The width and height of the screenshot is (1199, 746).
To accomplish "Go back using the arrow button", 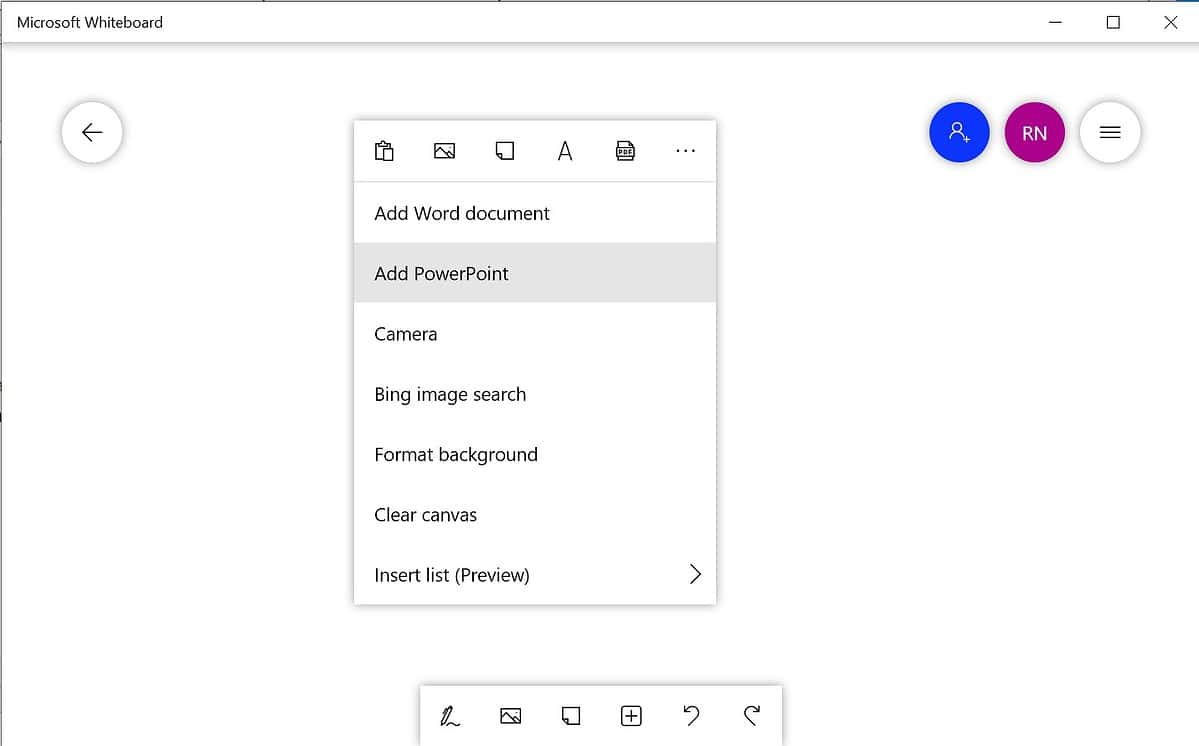I will pyautogui.click(x=91, y=131).
